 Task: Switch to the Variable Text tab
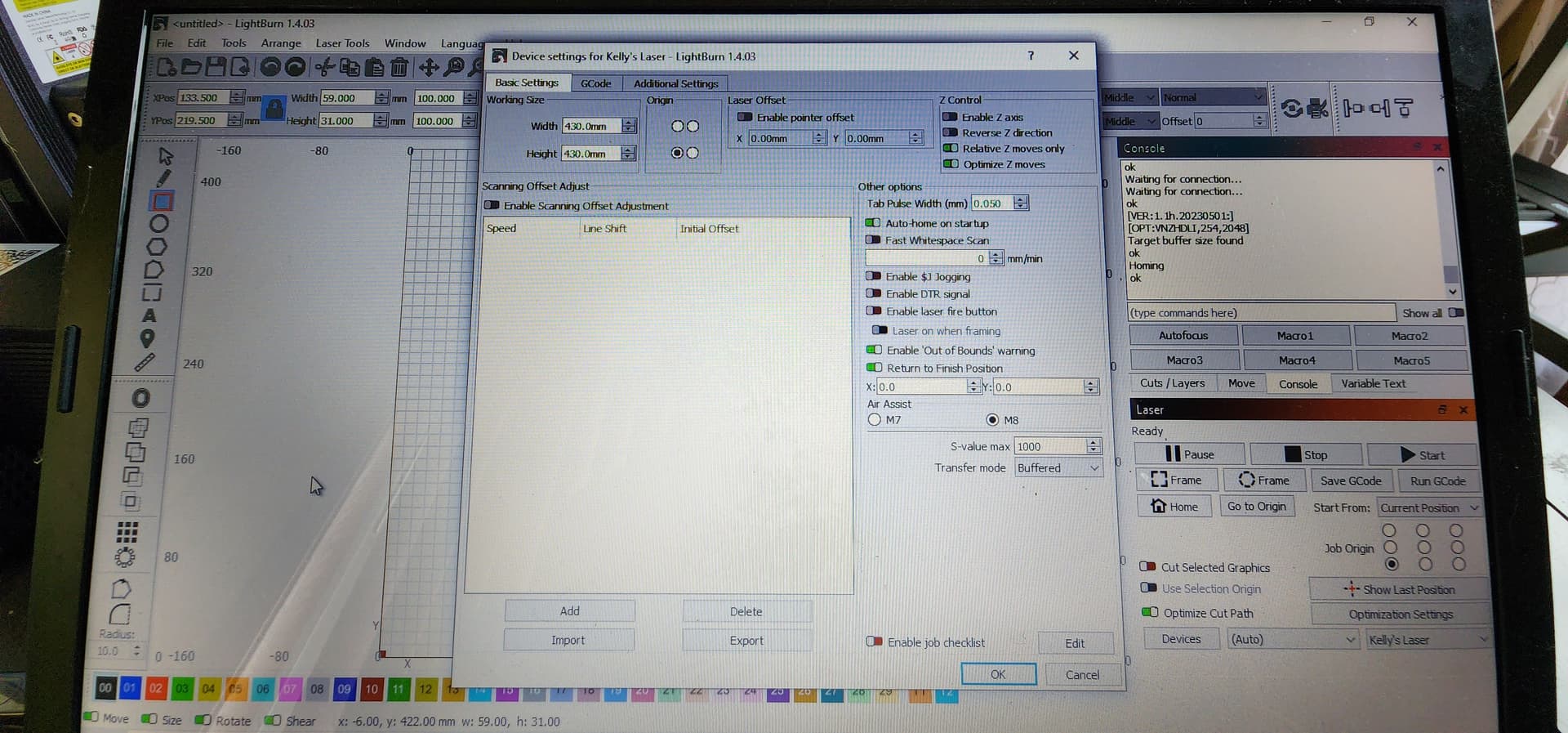click(1374, 383)
